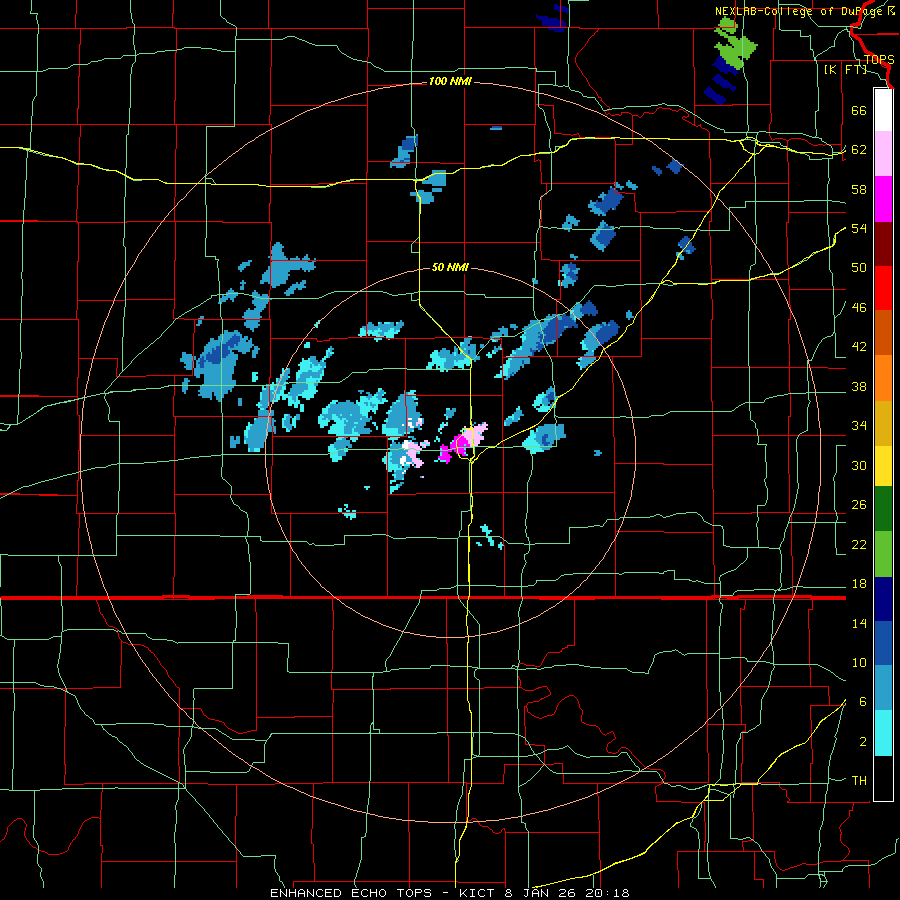Click the "[K FT]" units label
This screenshot has height=900, width=900.
pos(845,69)
